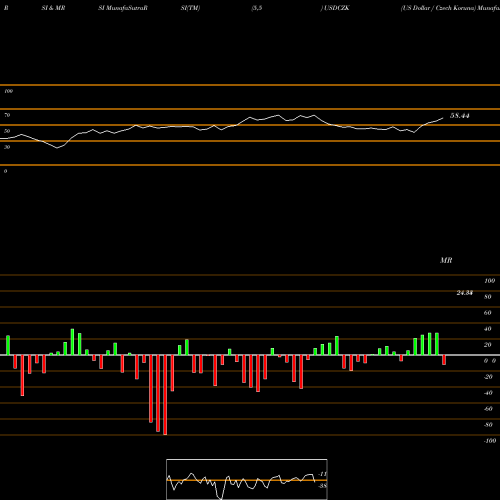Screen dimensions: 500x500
Task: Click the RSI axis label 30
Action: point(7,147)
